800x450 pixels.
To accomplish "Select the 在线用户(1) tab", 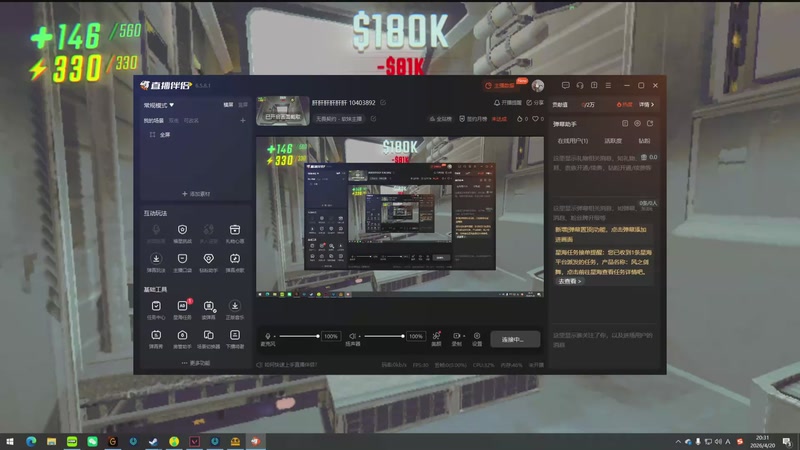I will tap(572, 141).
